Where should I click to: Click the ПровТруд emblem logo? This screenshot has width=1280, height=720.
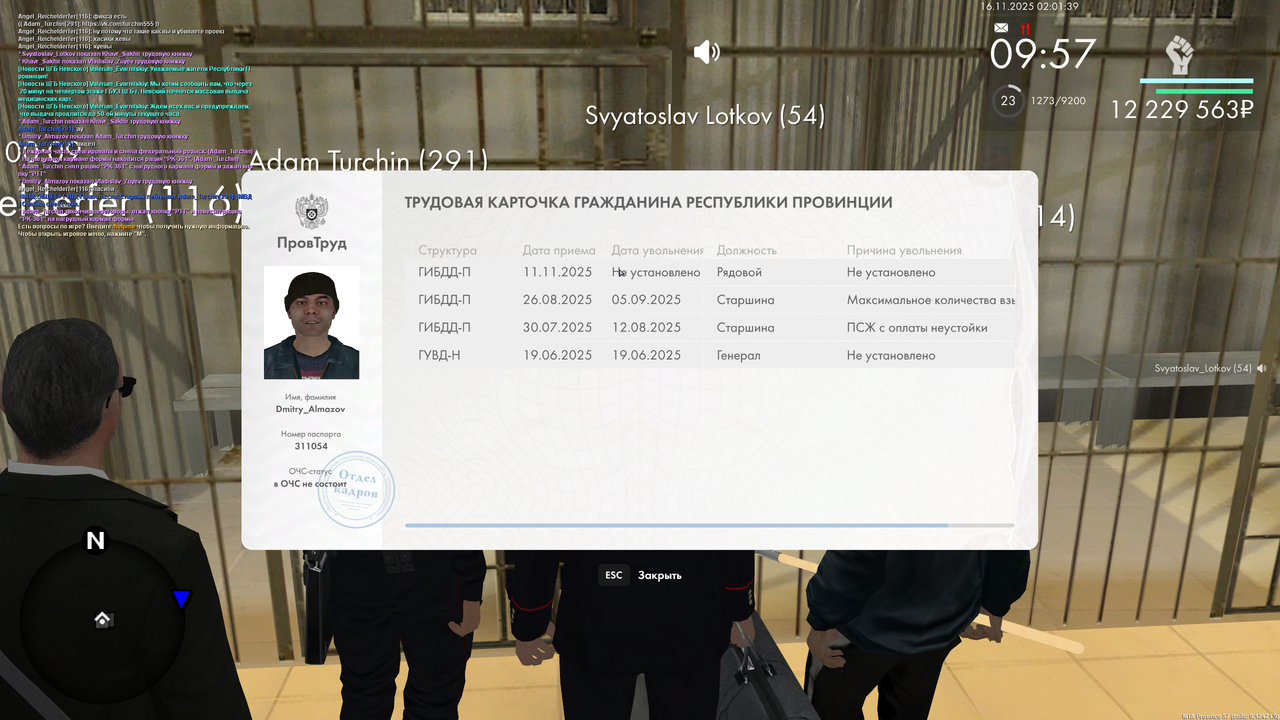[311, 212]
